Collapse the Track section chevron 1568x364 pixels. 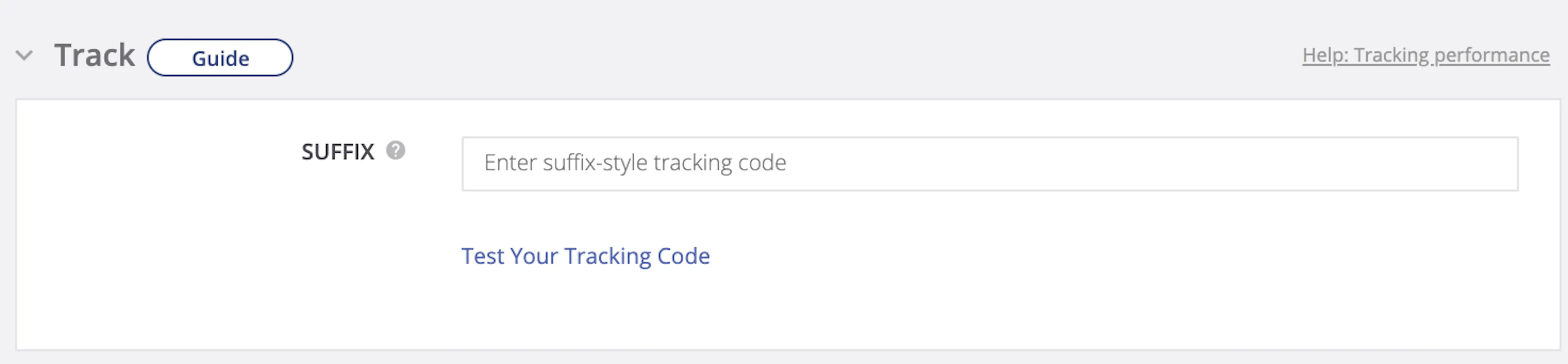[x=24, y=56]
